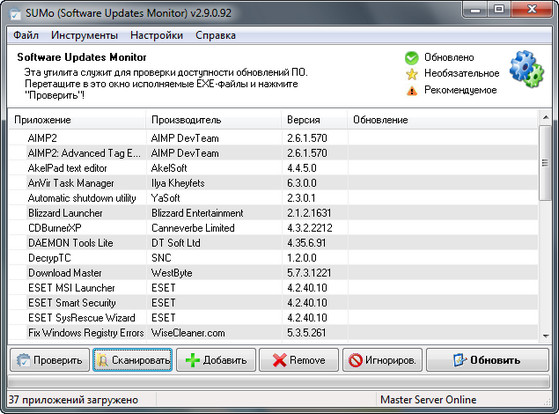The height and width of the screenshot is (414, 559).
Task: Select the ESET Smart Security row
Action: point(273,303)
